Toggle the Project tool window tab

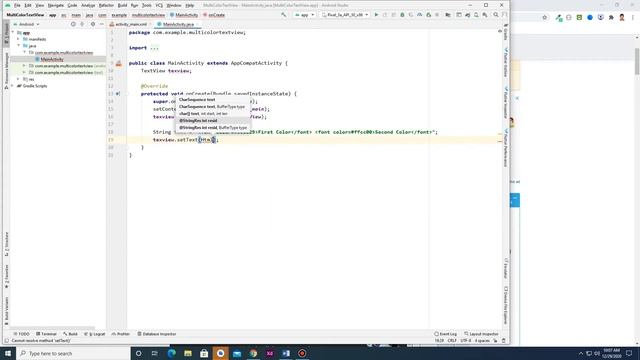6,33
